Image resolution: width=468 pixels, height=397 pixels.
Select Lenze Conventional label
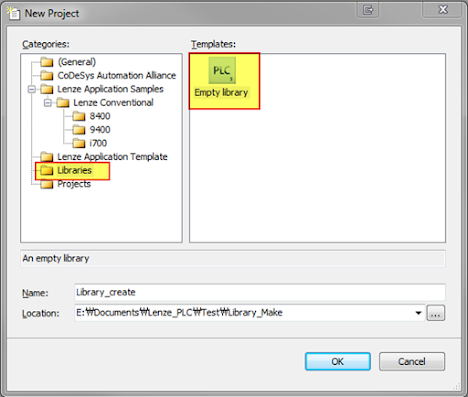click(x=113, y=103)
